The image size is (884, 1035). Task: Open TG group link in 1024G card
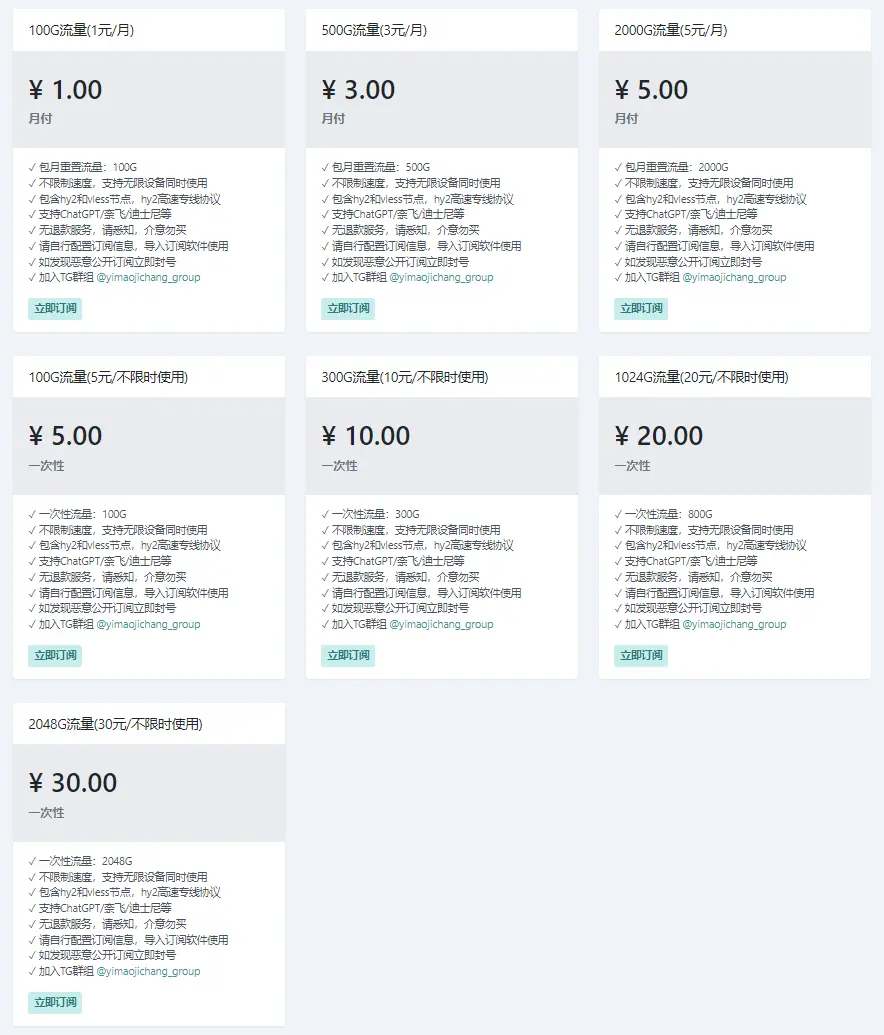click(735, 624)
